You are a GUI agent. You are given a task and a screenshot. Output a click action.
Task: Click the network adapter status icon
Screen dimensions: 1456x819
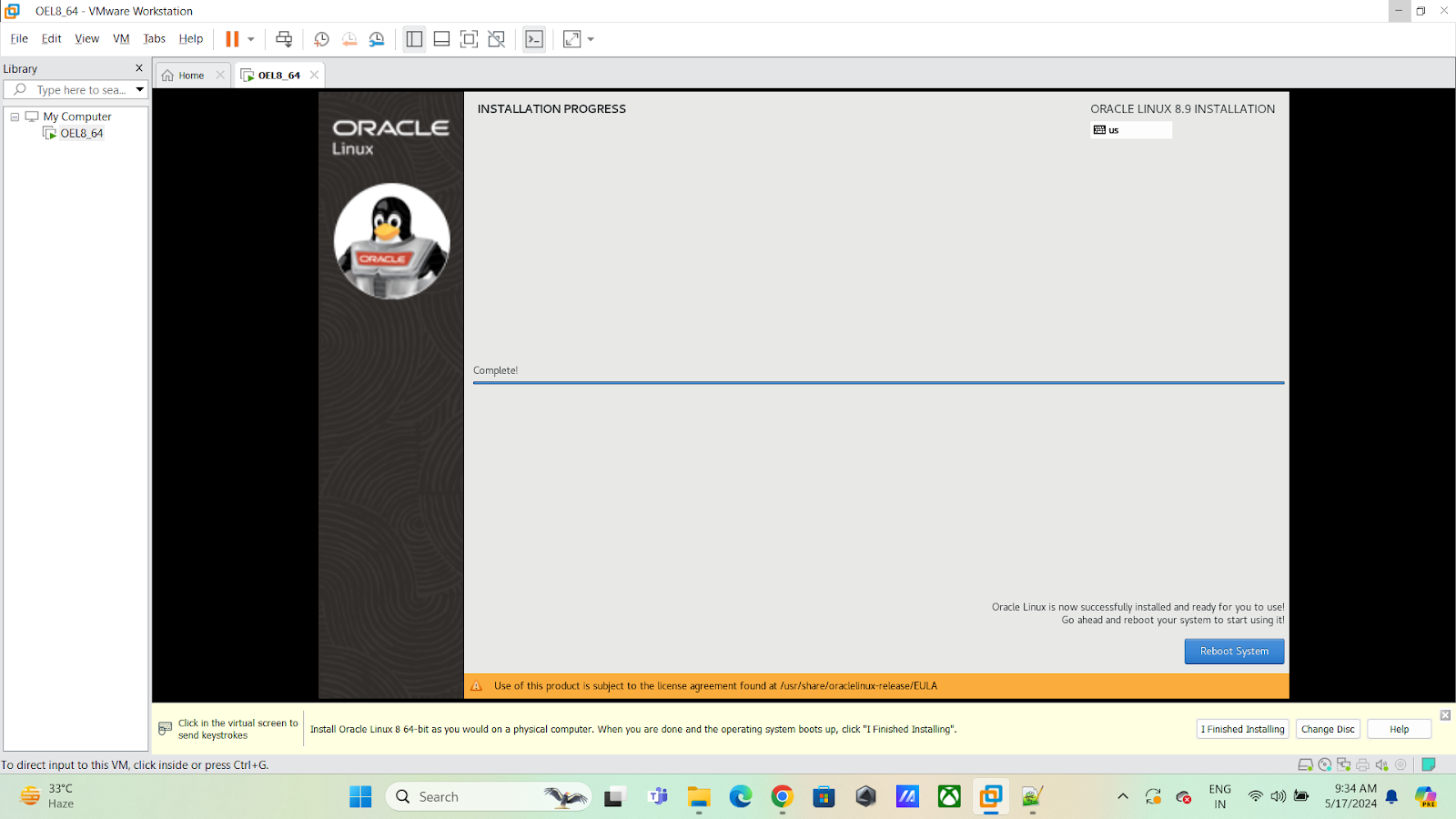point(1343,765)
